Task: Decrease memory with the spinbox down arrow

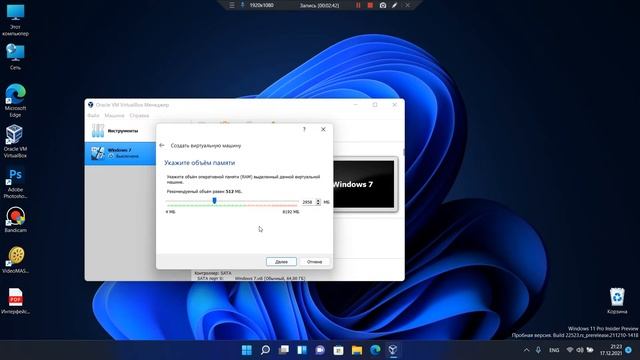Action: coord(318,204)
